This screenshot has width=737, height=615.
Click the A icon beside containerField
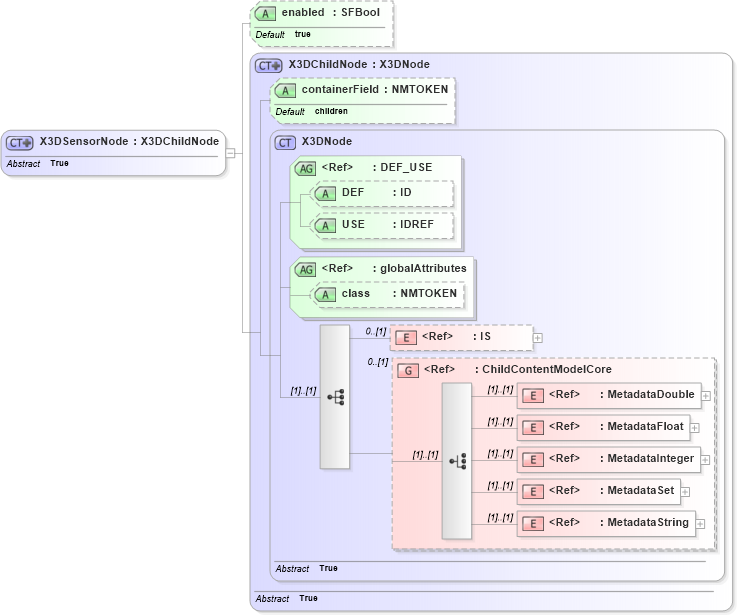click(285, 91)
